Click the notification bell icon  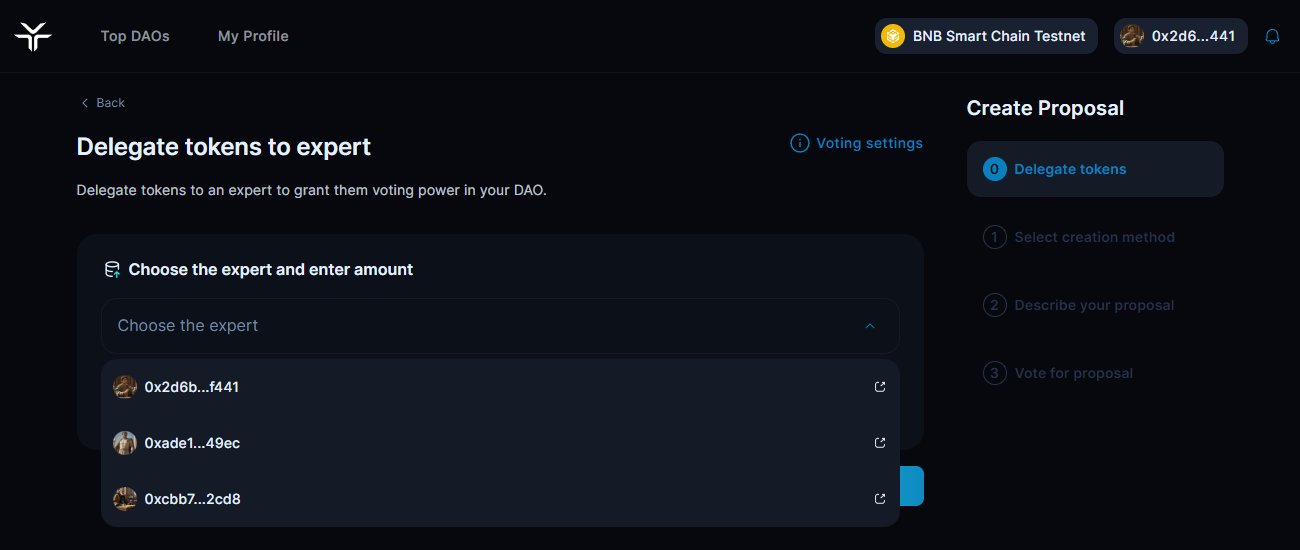pyautogui.click(x=1272, y=36)
